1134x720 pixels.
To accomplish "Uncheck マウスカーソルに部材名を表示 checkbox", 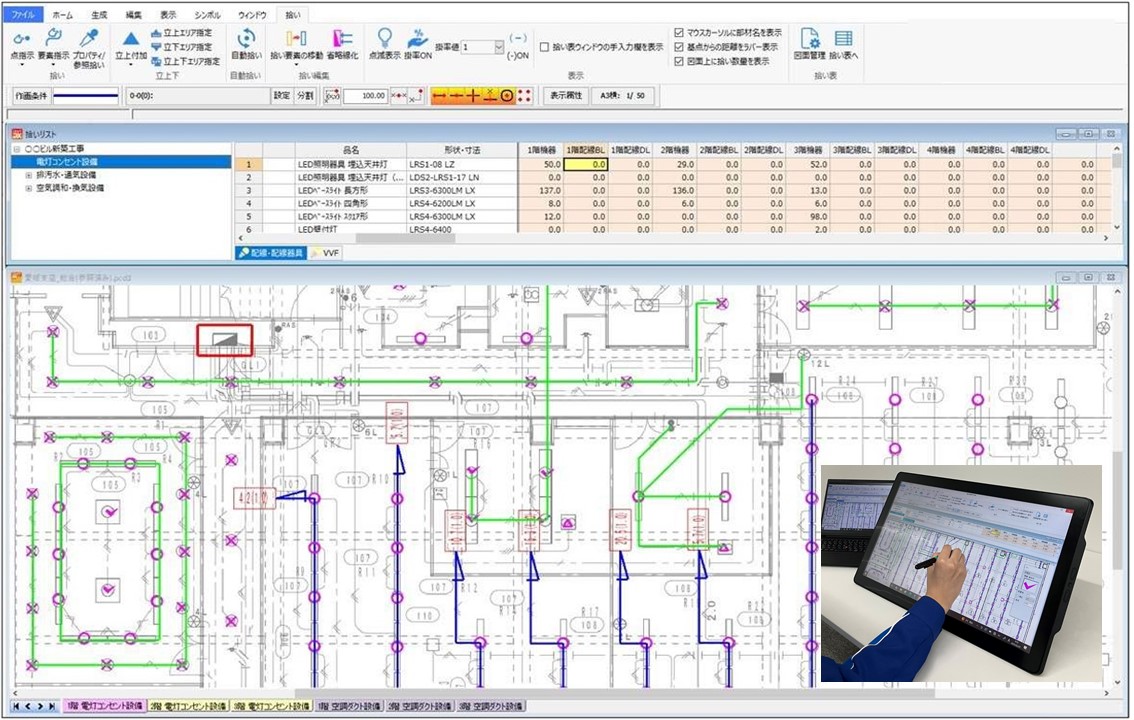I will click(x=680, y=32).
